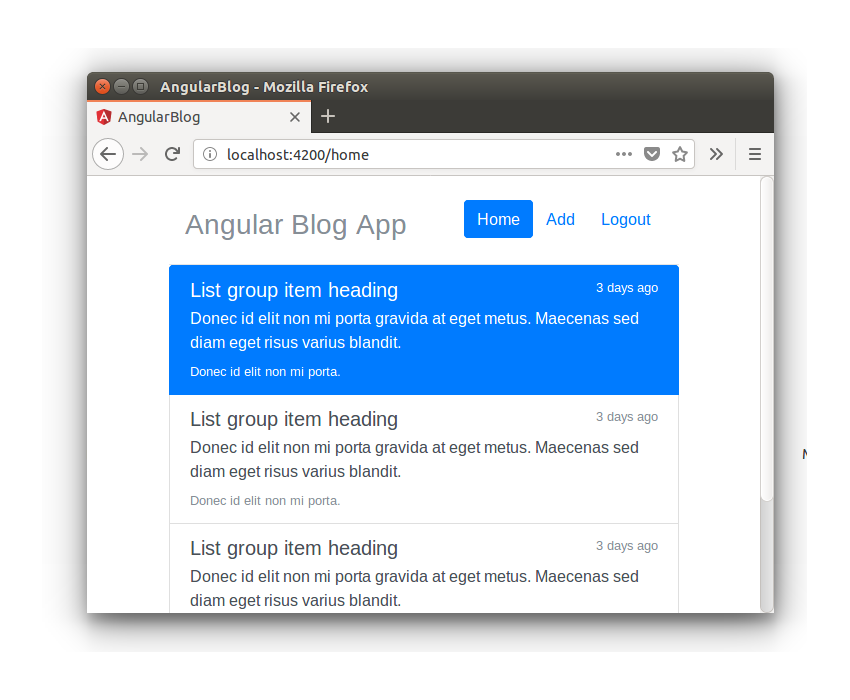Click '3 days ago' in the blue item
This screenshot has height=700, width=850.
pos(627,288)
